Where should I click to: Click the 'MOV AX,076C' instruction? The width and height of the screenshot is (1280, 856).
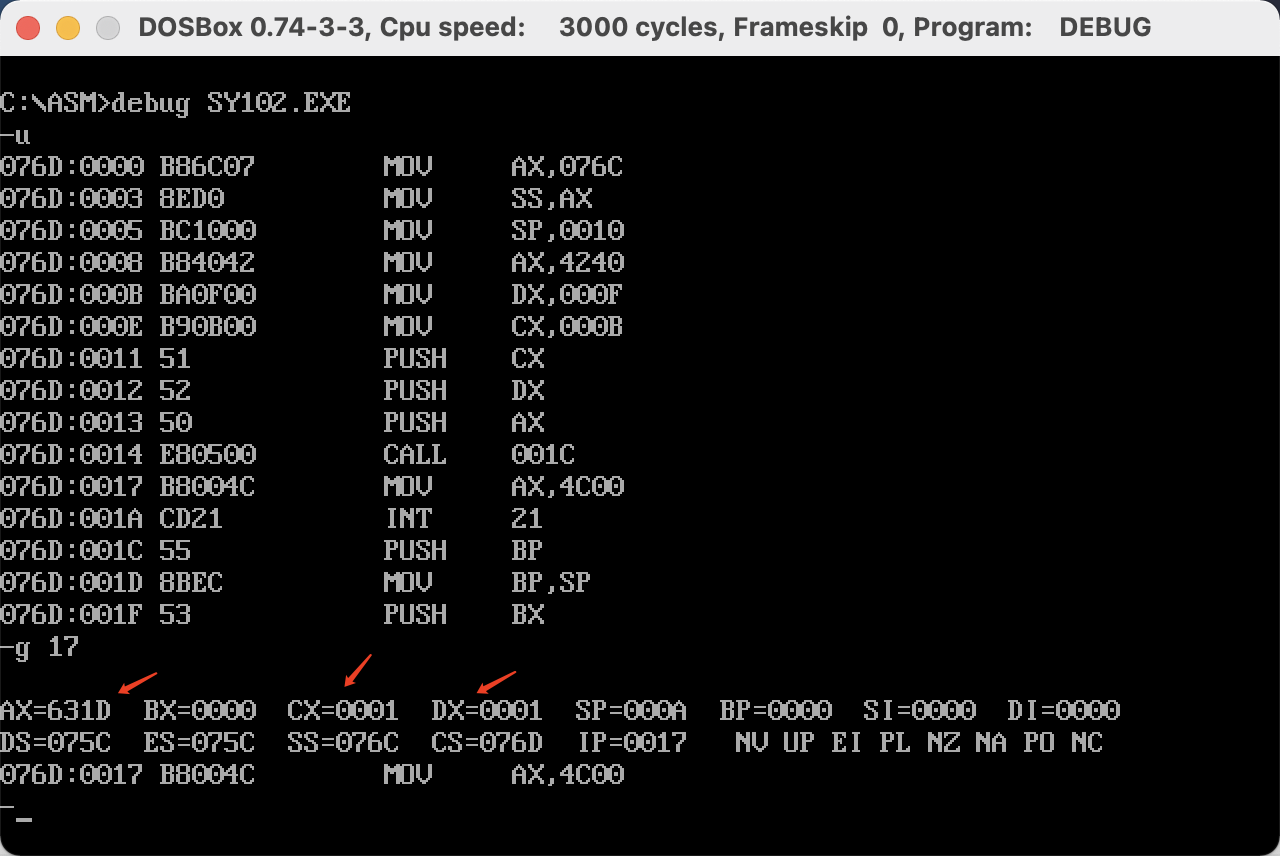point(503,167)
